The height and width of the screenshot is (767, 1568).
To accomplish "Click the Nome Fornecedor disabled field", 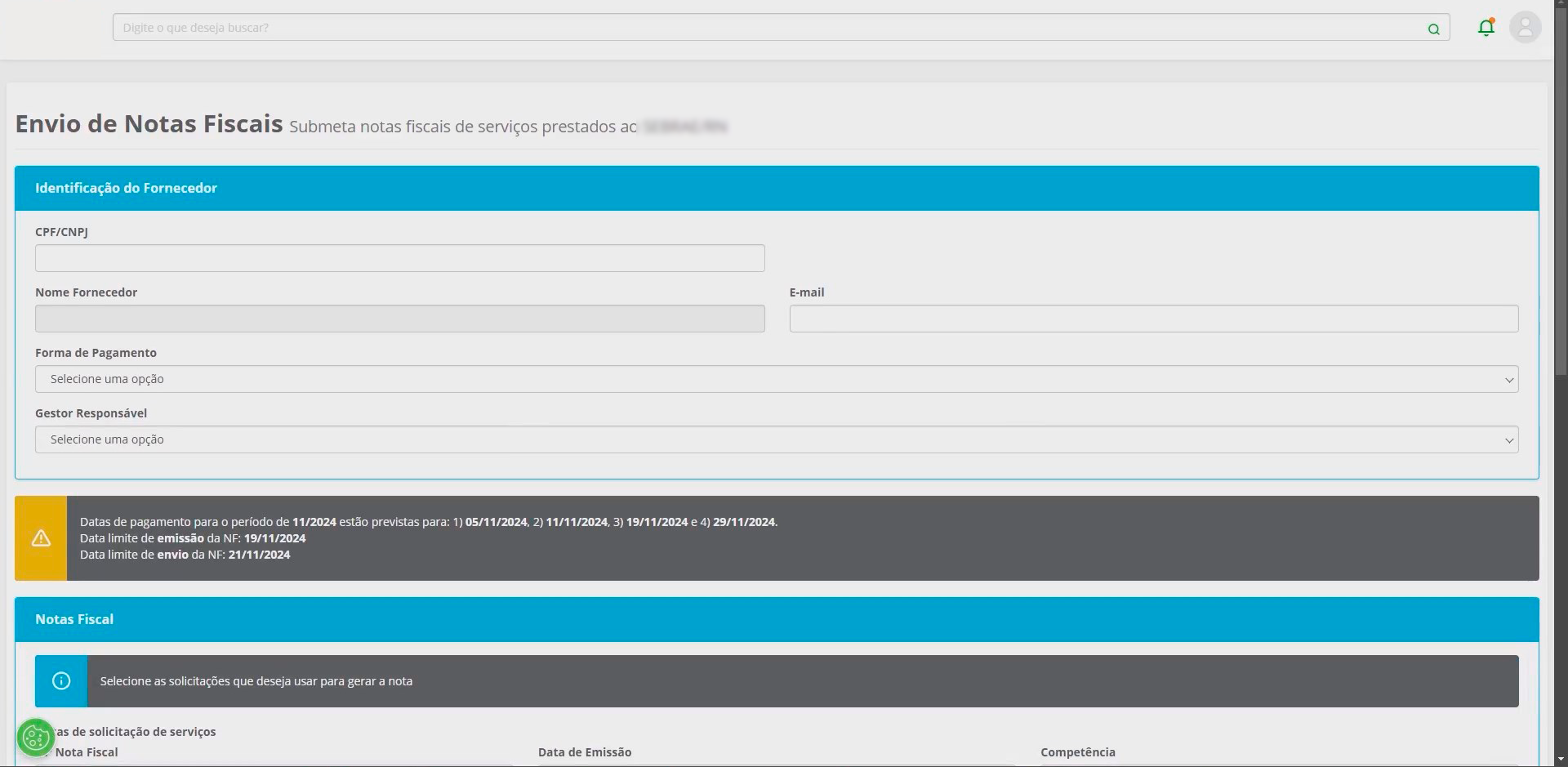I will (399, 319).
